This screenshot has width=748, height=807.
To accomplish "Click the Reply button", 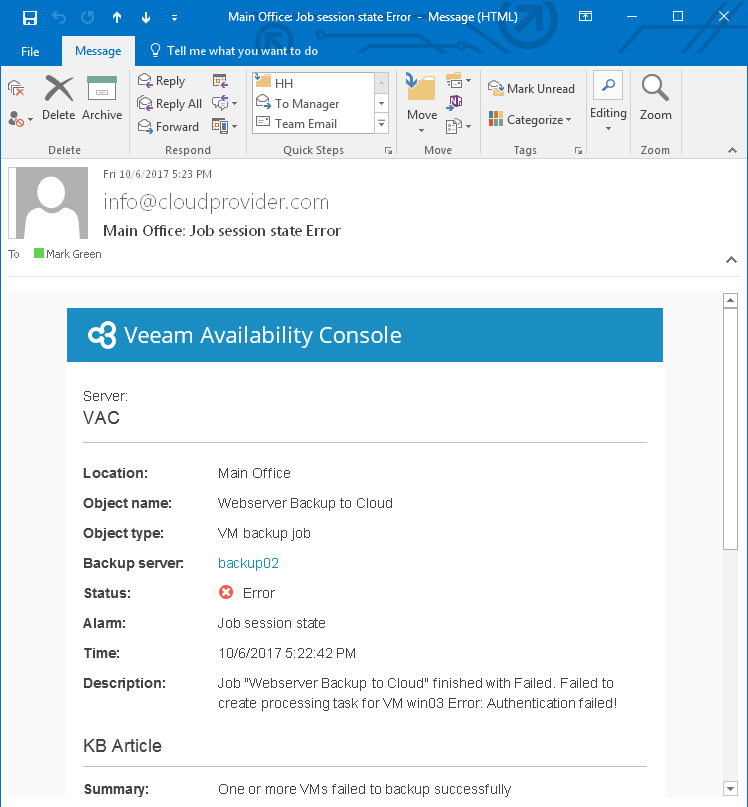I will [161, 81].
